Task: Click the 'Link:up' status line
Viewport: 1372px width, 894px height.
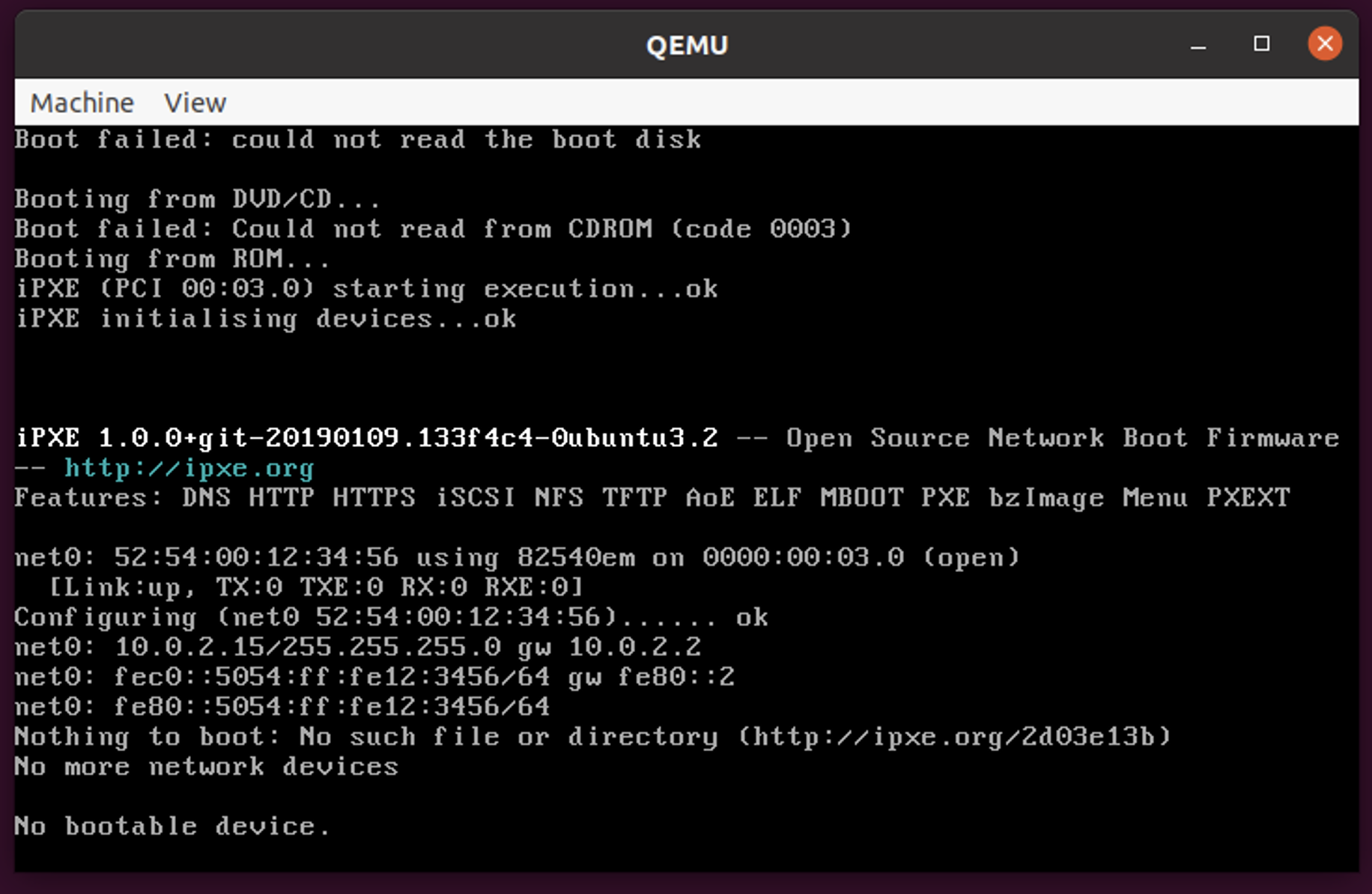Action: tap(316, 587)
